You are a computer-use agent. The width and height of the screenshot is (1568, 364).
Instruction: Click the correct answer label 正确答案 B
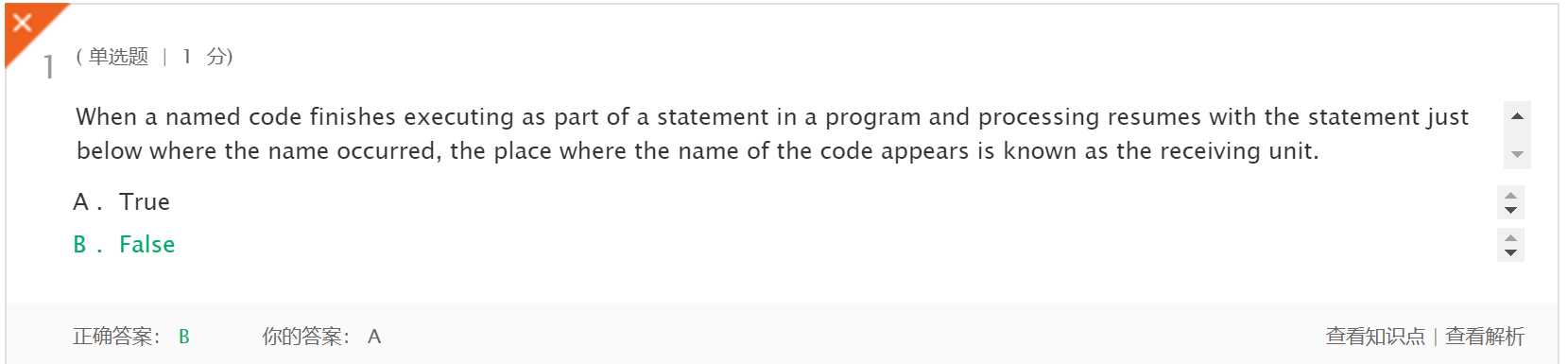click(131, 337)
